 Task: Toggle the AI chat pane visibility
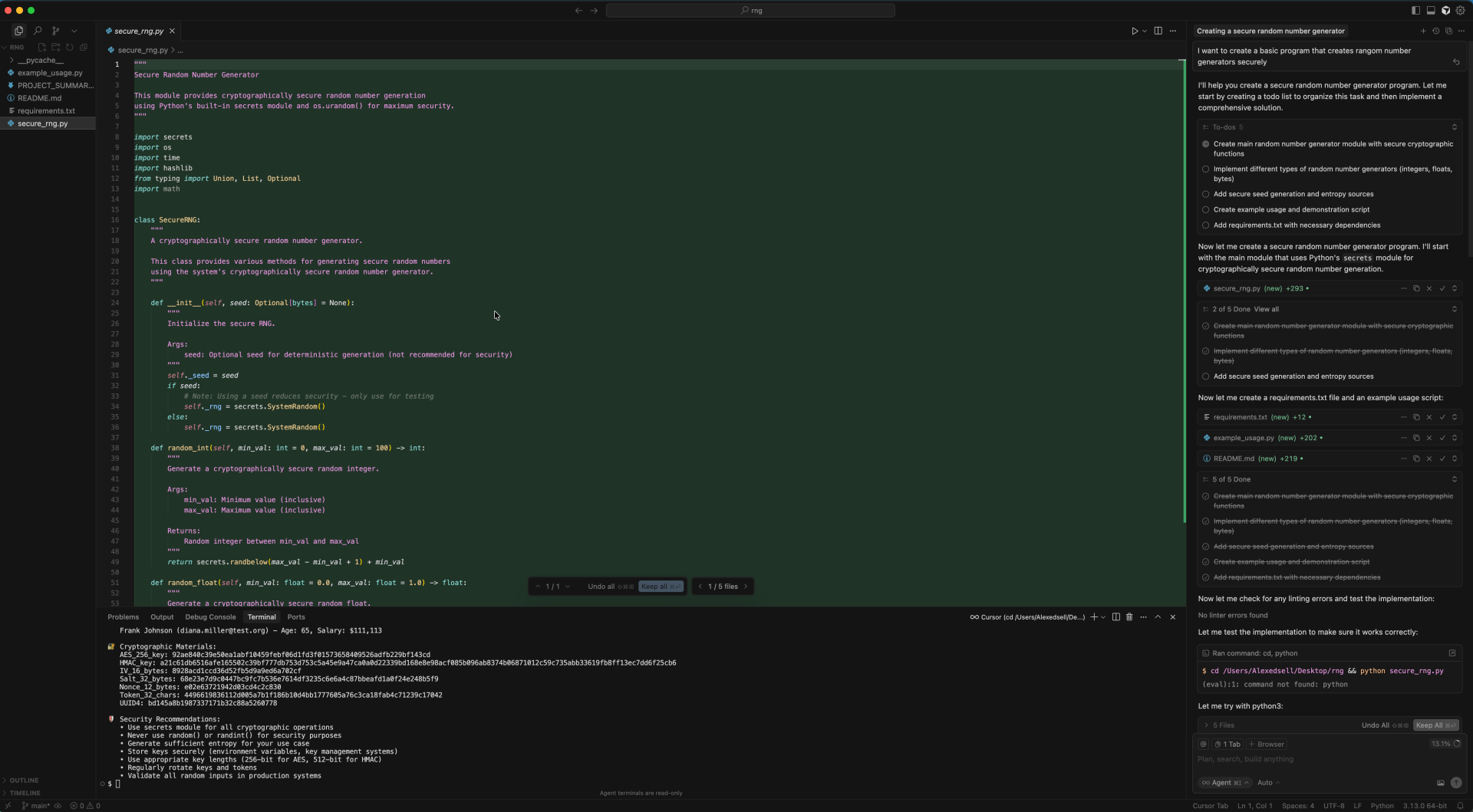(1445, 11)
